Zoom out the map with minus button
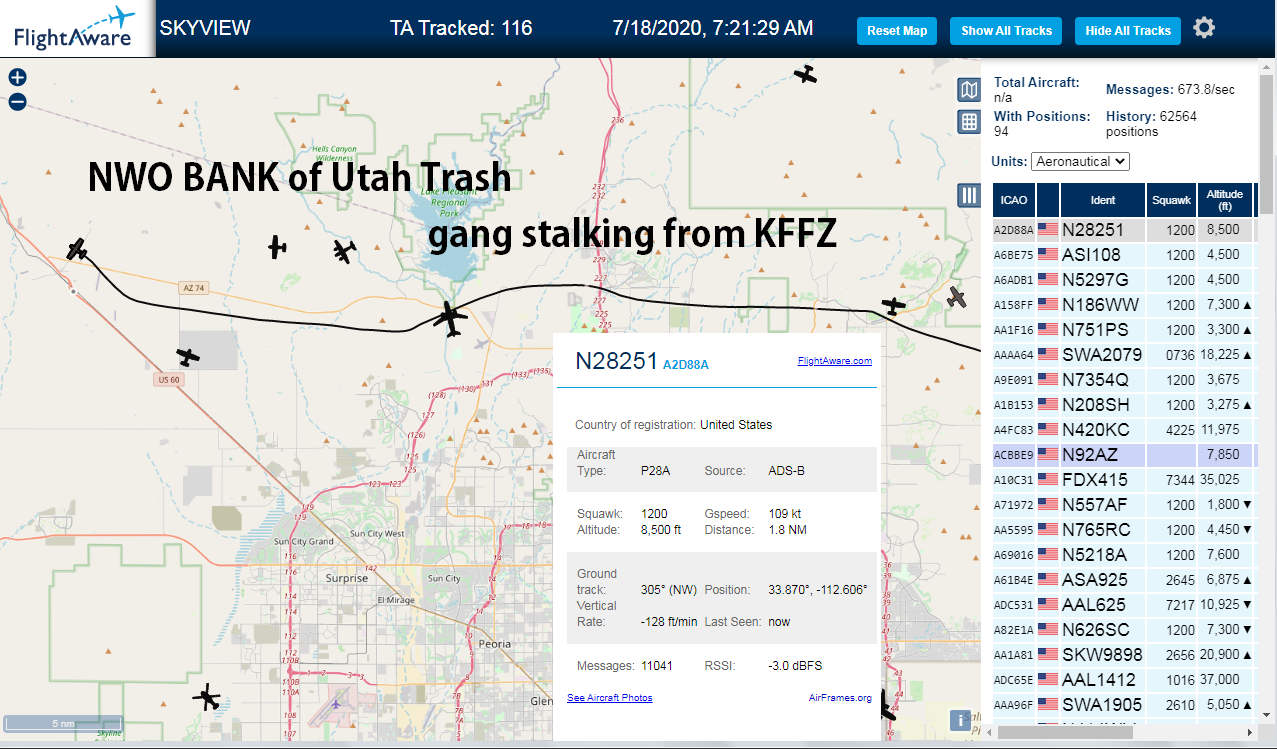1277x749 pixels. [17, 101]
